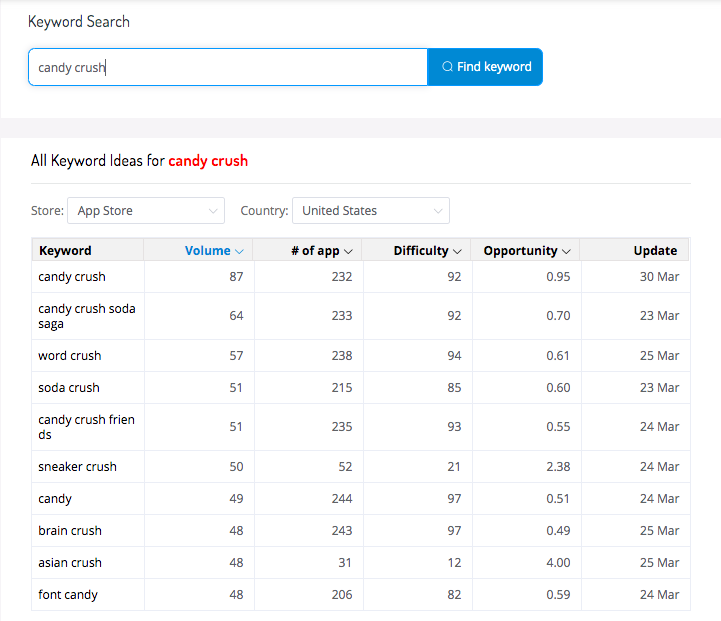The image size is (721, 621).
Task: Select the asian crush keyword
Action: [x=70, y=563]
